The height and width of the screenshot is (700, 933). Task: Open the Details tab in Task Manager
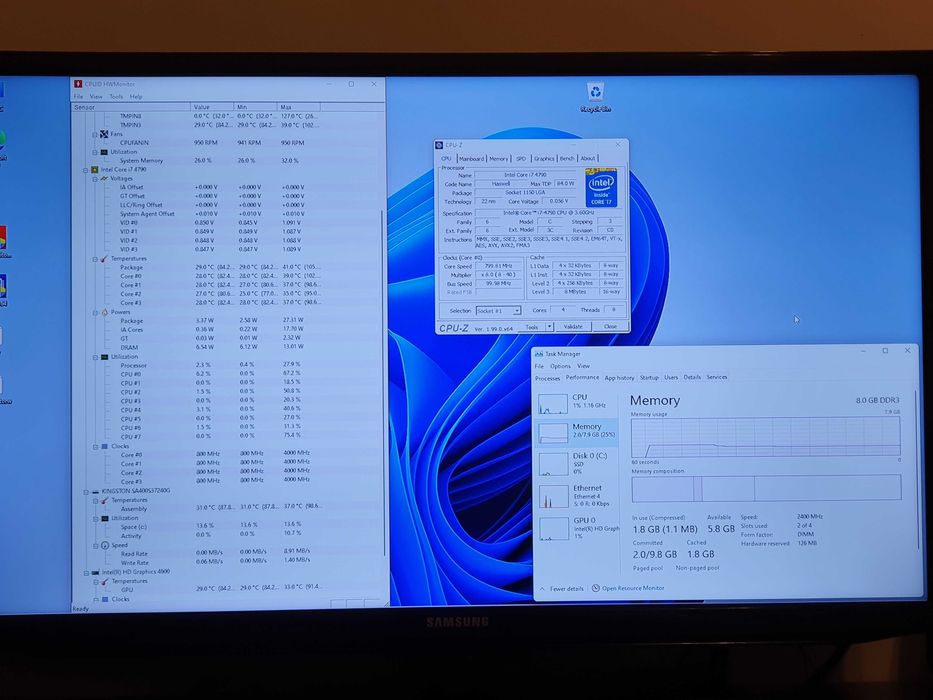tap(692, 377)
